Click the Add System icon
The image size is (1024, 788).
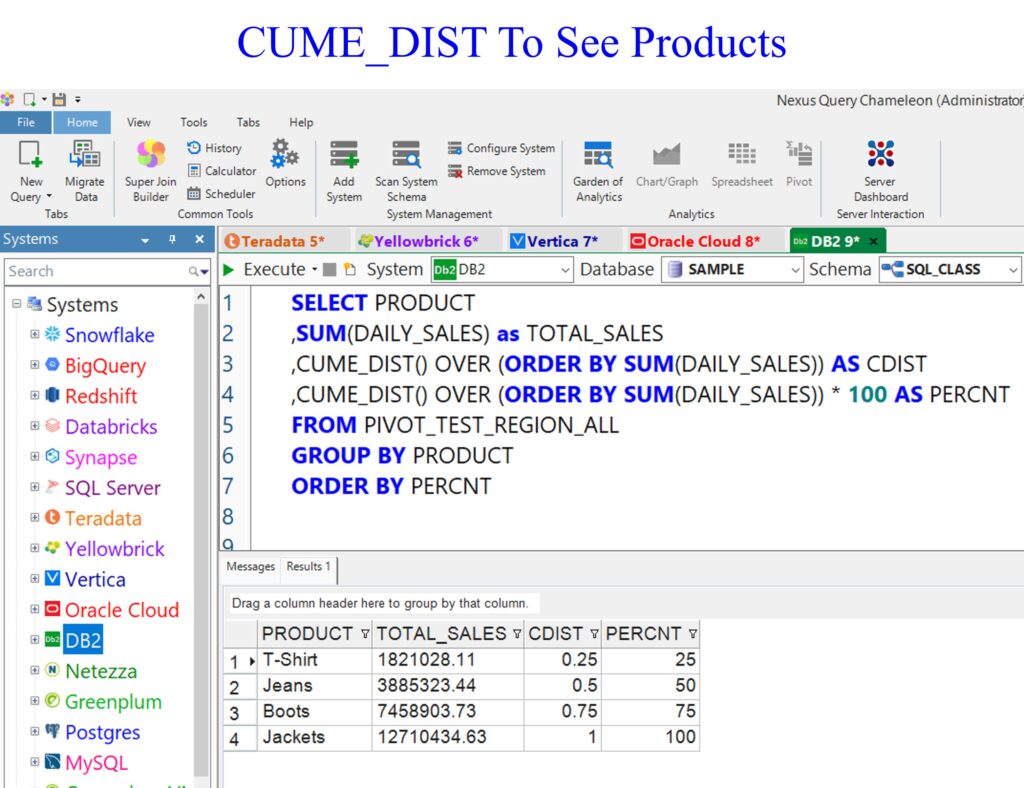[x=344, y=170]
